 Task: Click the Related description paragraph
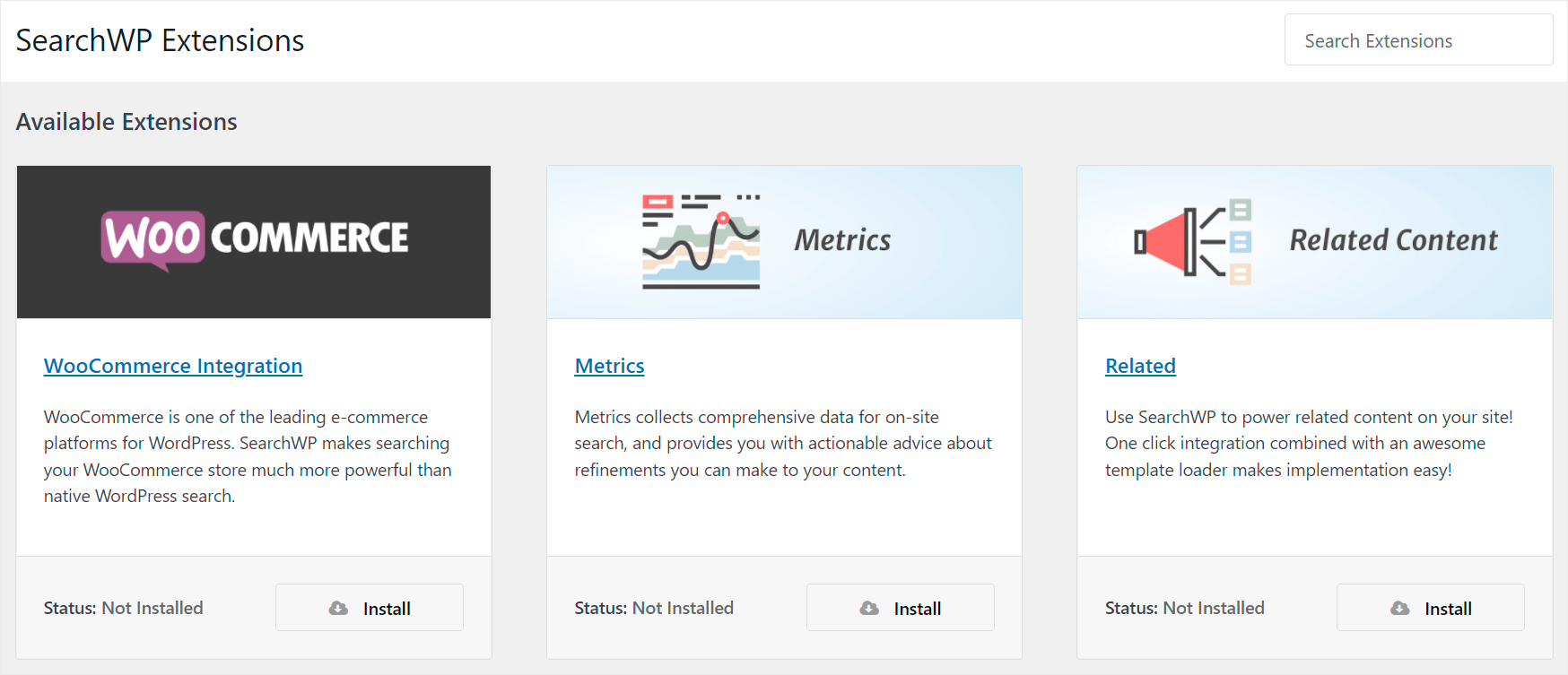point(1309,443)
